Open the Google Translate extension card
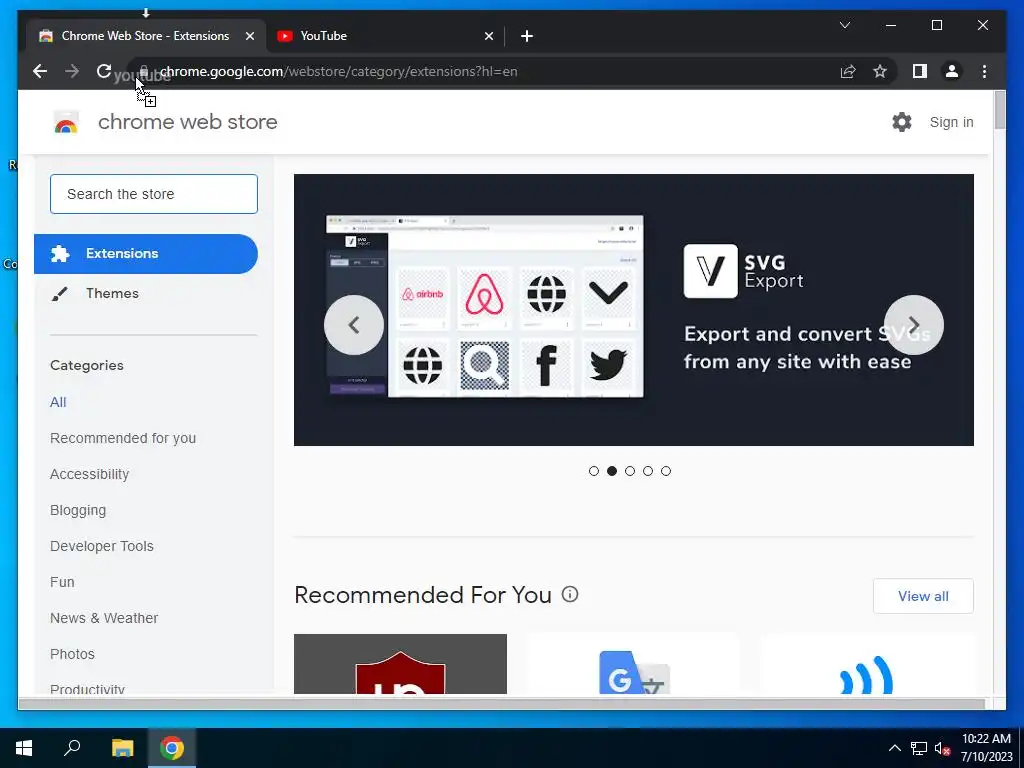This screenshot has height=768, width=1024. click(633, 664)
